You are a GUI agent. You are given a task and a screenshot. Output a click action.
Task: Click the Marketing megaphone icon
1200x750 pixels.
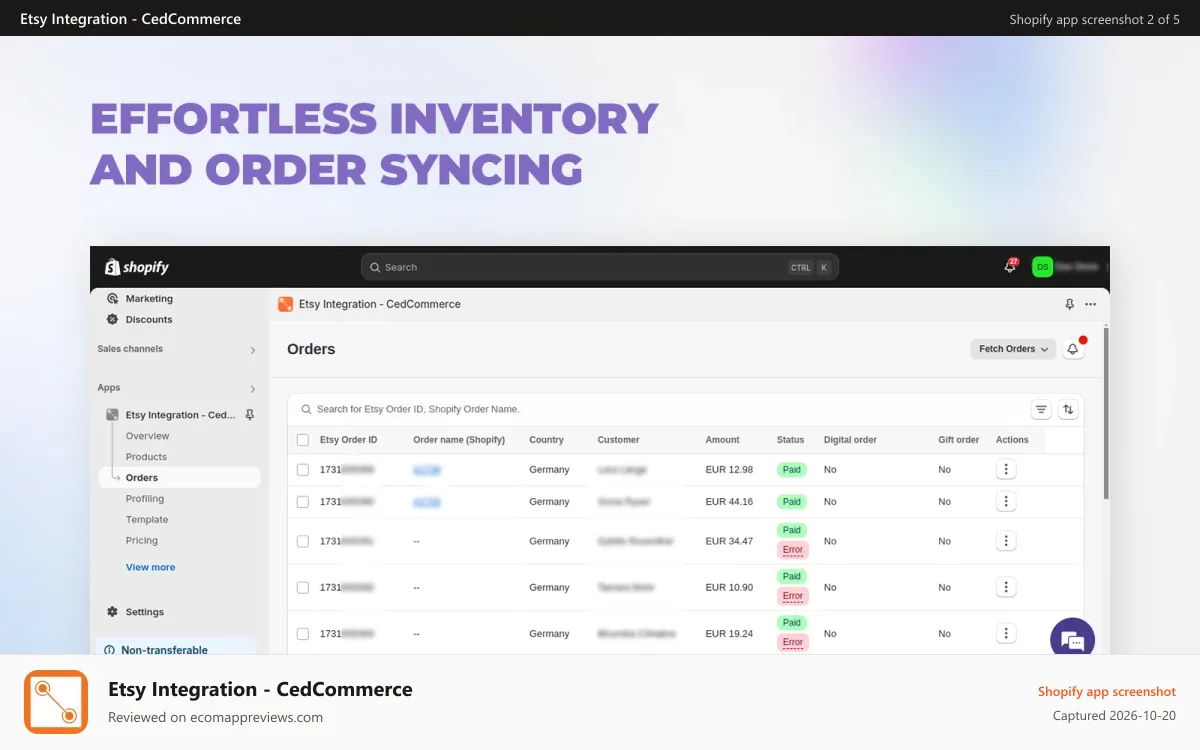113,299
